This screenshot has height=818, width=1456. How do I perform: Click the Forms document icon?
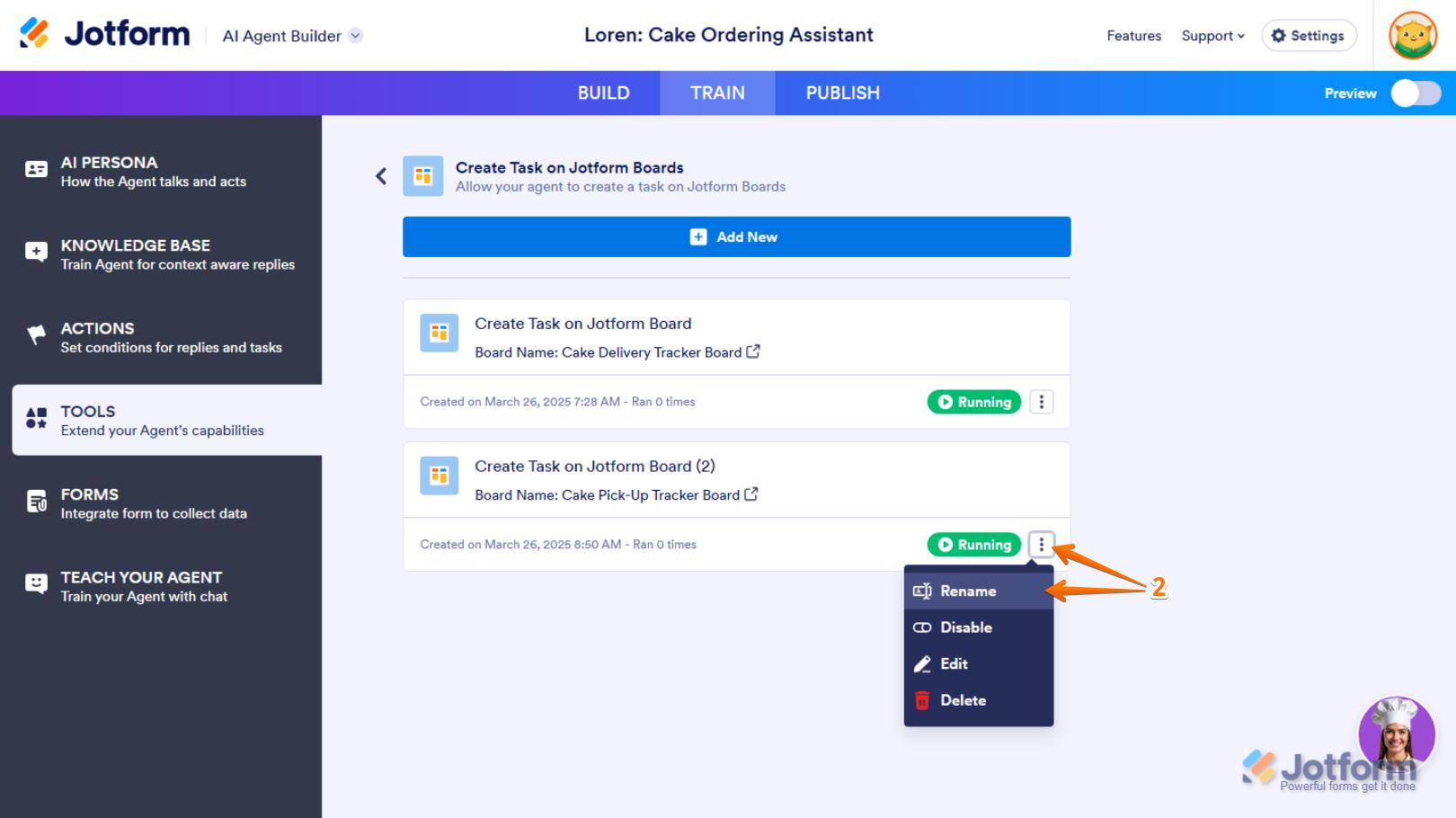tap(36, 501)
